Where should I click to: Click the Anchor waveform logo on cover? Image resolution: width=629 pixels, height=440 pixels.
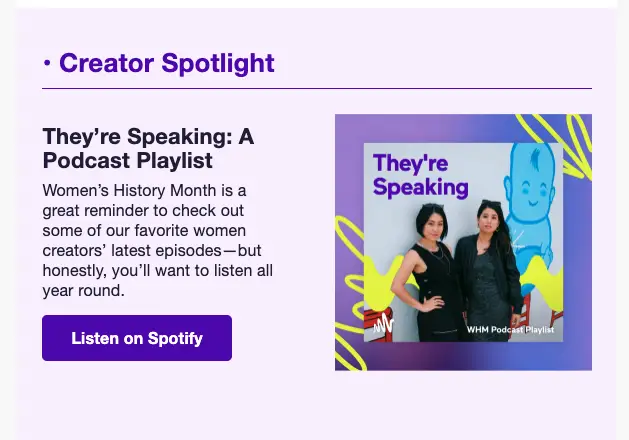pos(383,323)
